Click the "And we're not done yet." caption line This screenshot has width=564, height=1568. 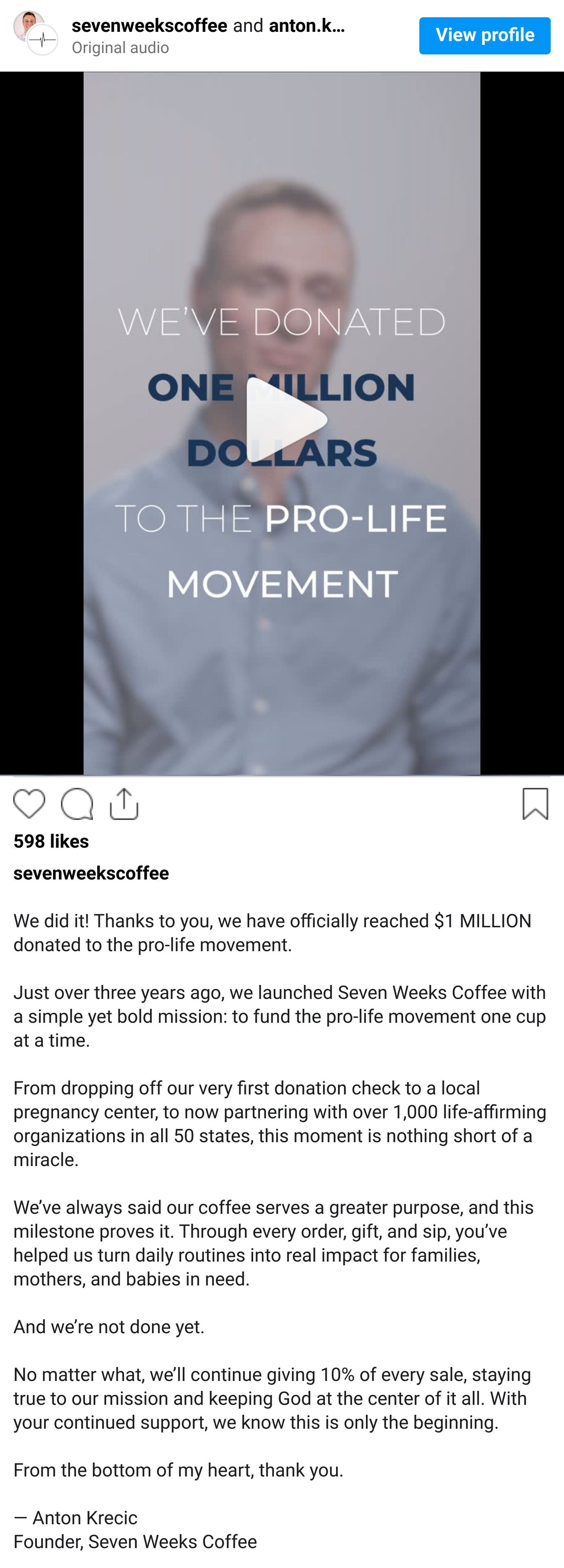[109, 1326]
